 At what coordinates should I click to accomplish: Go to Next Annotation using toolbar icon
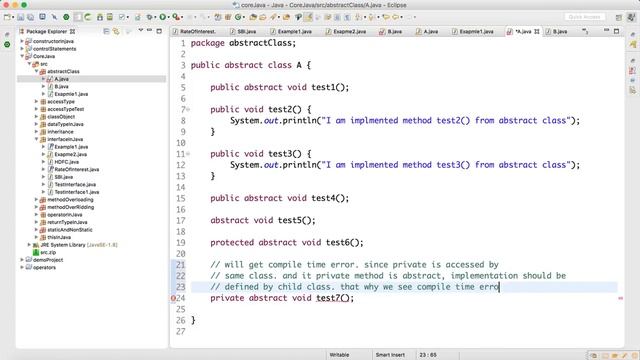pos(358,17)
